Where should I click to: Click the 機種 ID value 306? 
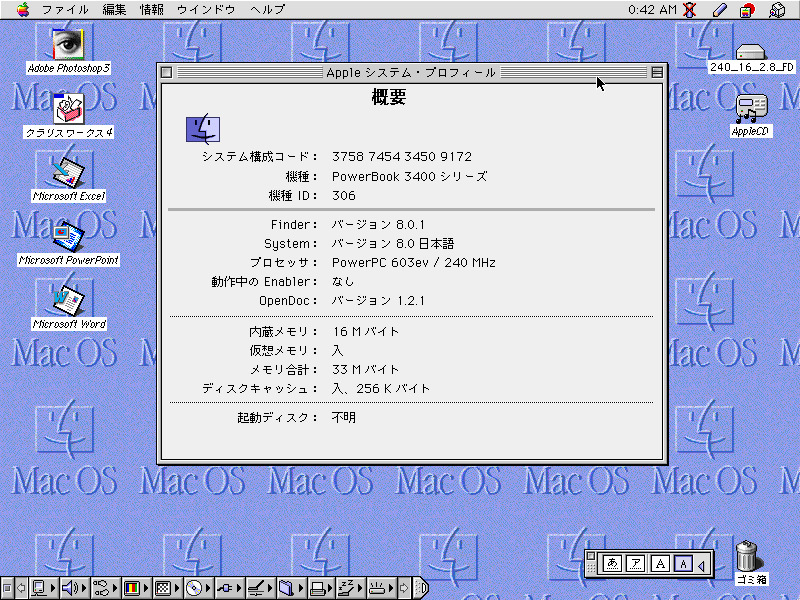343,196
